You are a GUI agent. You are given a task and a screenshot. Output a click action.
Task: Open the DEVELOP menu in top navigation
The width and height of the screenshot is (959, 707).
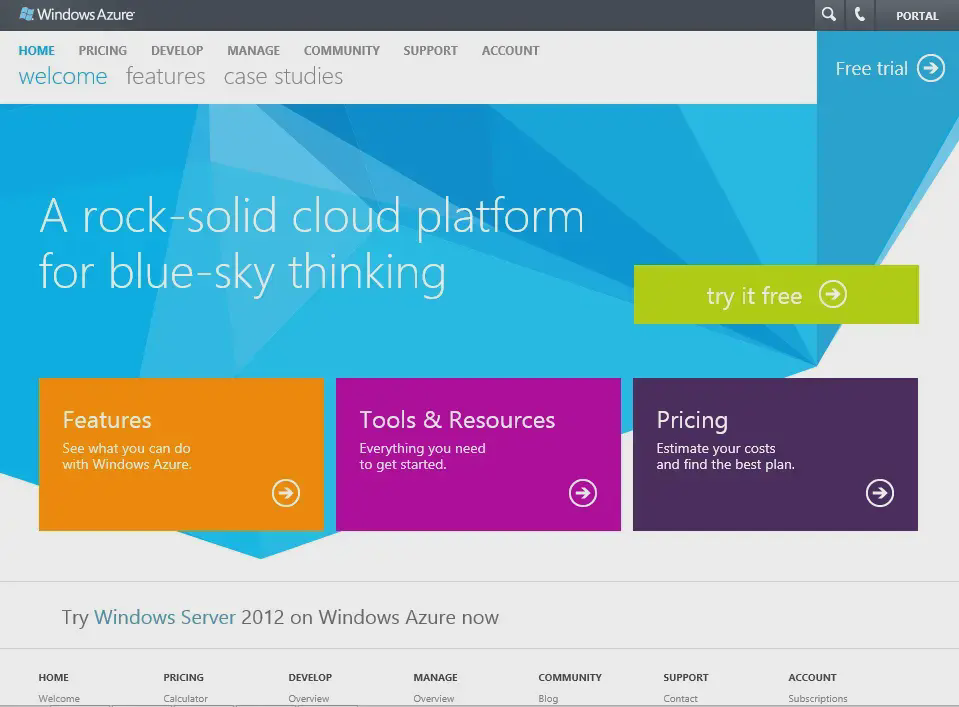[x=177, y=50]
